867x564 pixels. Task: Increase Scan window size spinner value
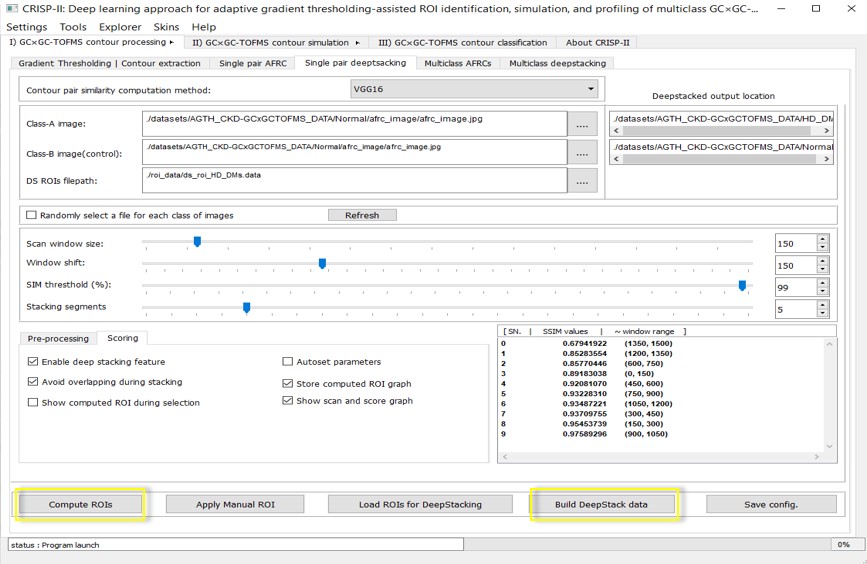pyautogui.click(x=822, y=239)
